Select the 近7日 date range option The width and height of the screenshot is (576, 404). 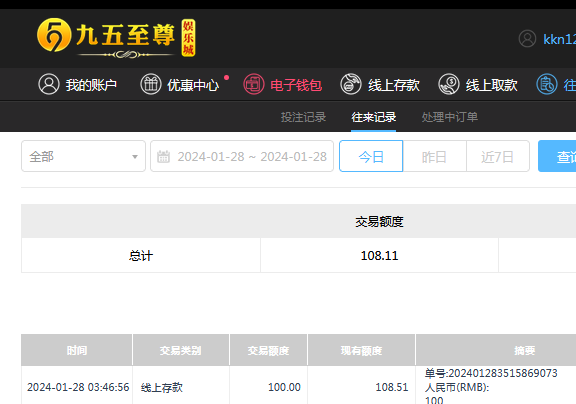pyautogui.click(x=498, y=156)
